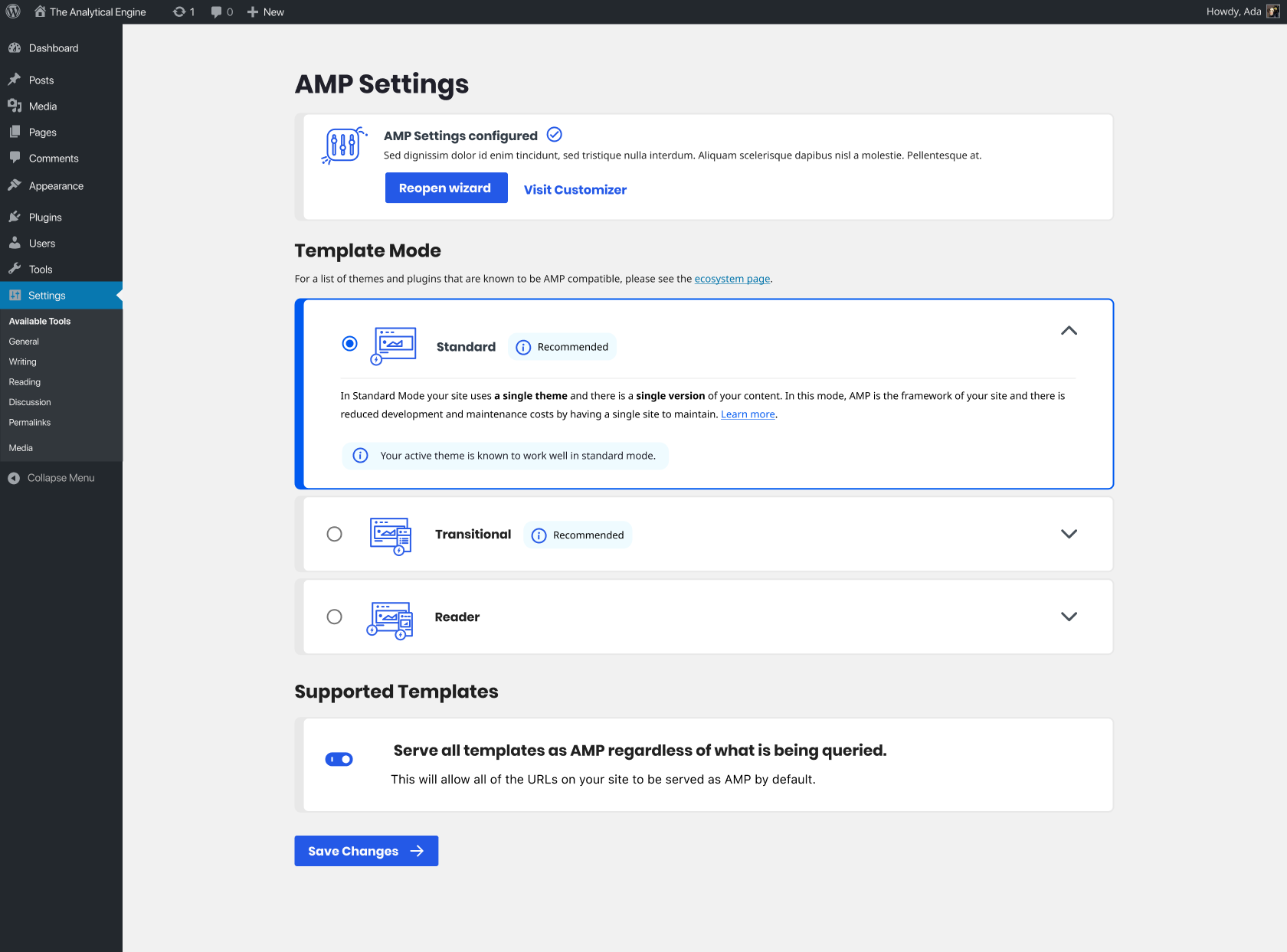Screen dimensions: 1287x952
Task: Click The Analytical Engine site name
Action: (x=97, y=12)
